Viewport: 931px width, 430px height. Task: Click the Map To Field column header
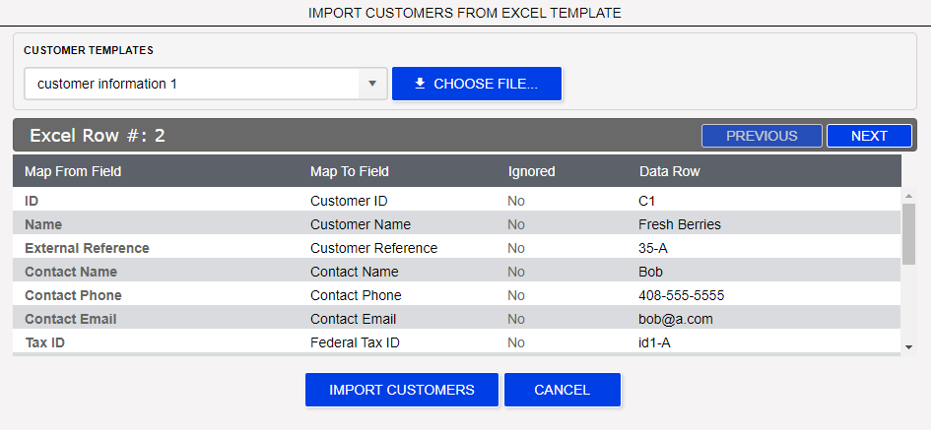point(349,171)
